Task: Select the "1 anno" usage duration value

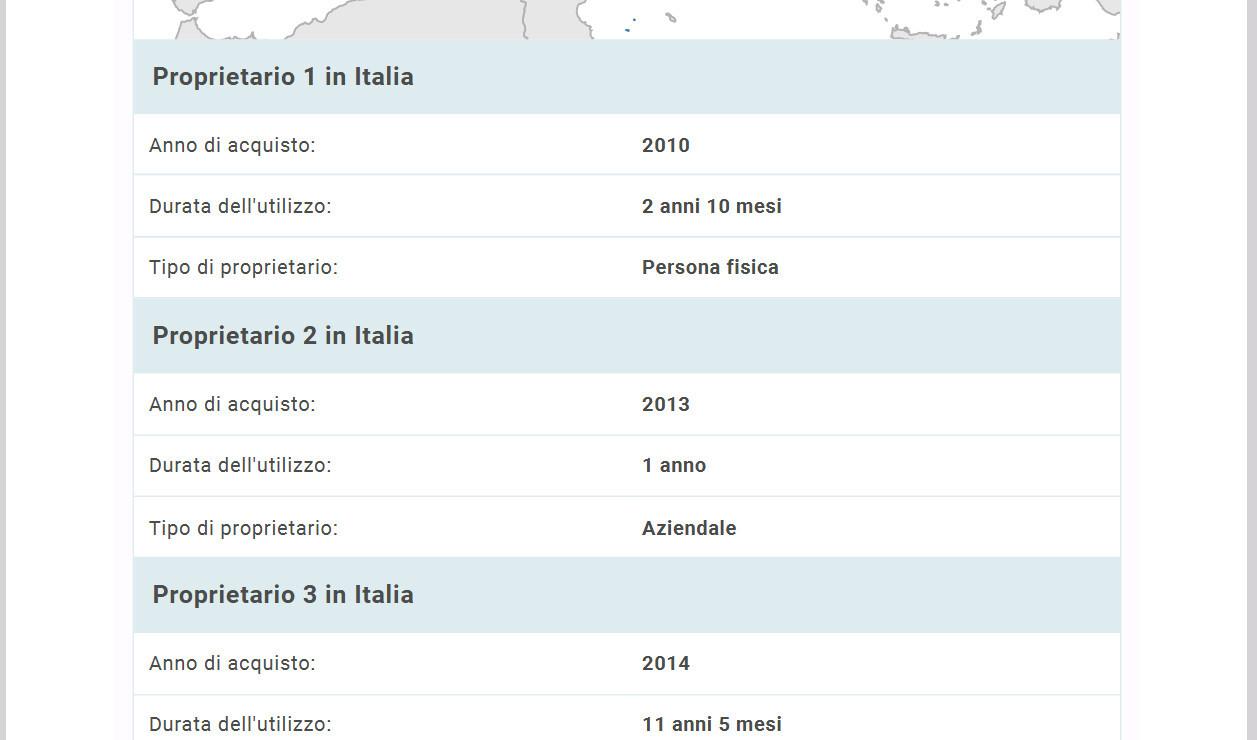Action: click(674, 466)
